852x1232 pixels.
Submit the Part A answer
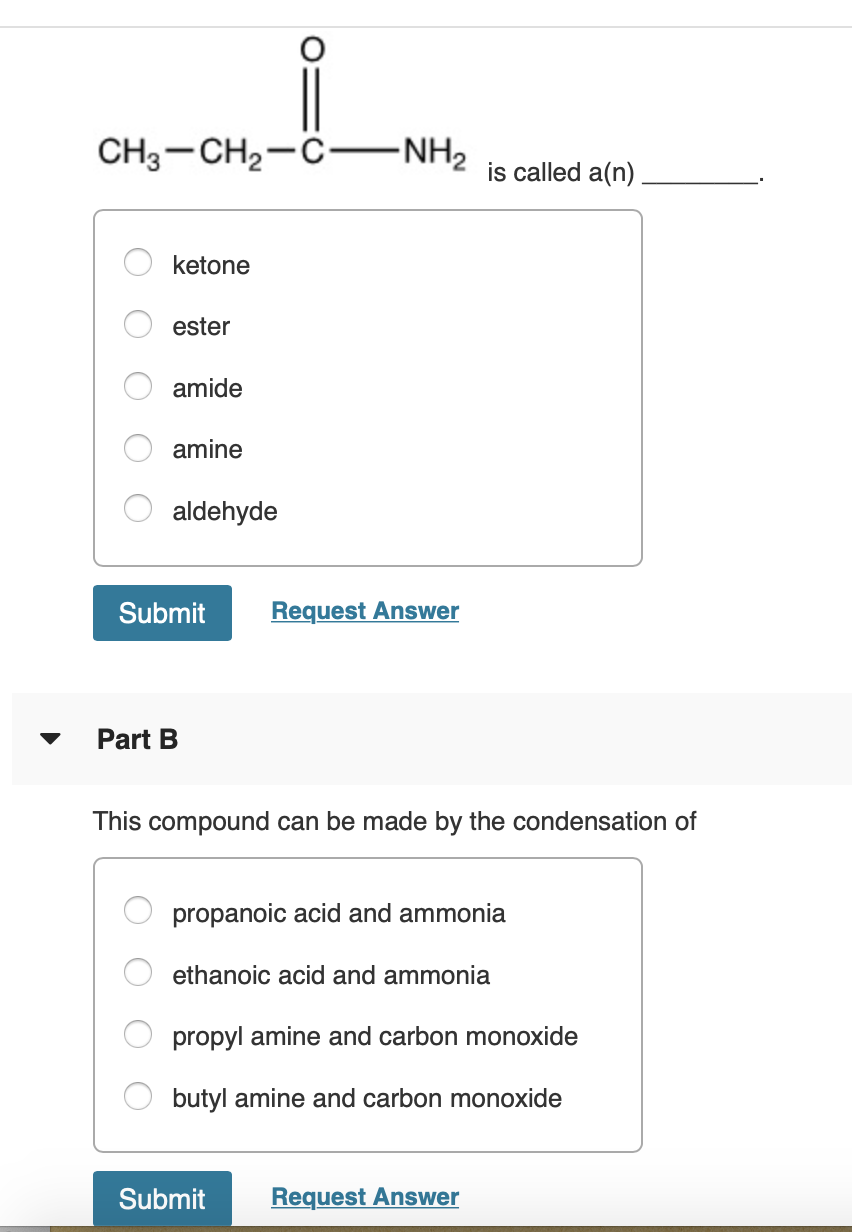click(162, 612)
